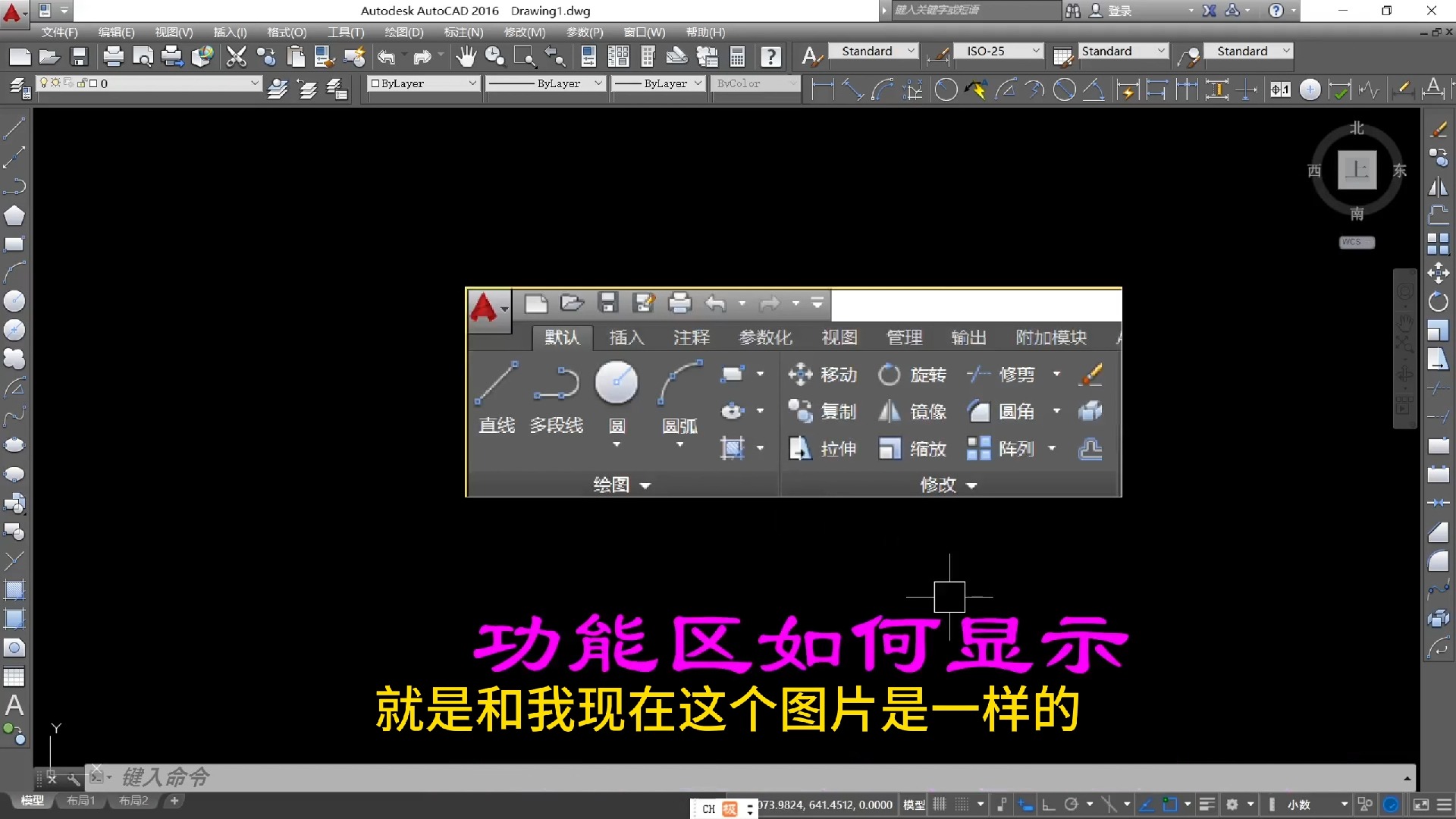1456x819 pixels.
Task: Enable Ortho mode in the status bar
Action: [x=1049, y=804]
